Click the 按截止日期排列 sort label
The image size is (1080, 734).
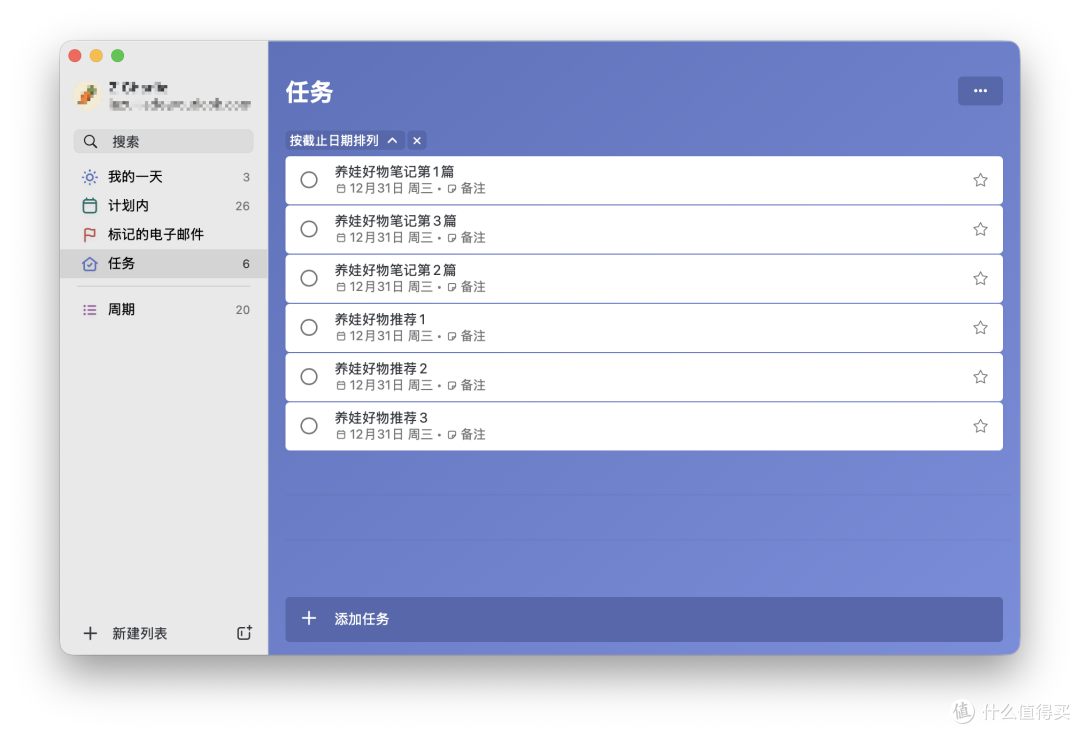tap(334, 140)
